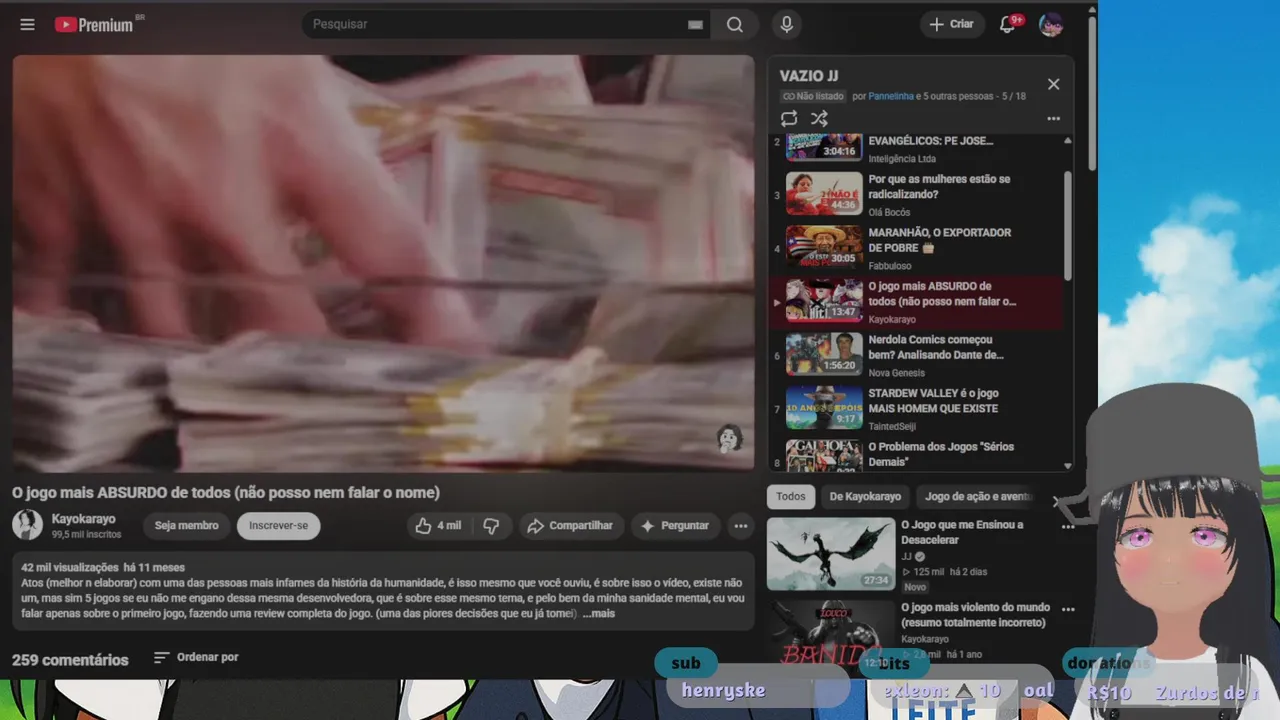Open options for 'Desacelerar' recommended video
Viewport: 1280px width, 720px height.
(x=1068, y=526)
